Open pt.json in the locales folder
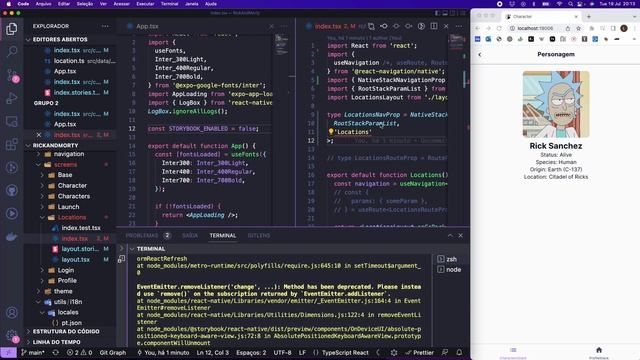The image size is (640, 360). (x=71, y=323)
